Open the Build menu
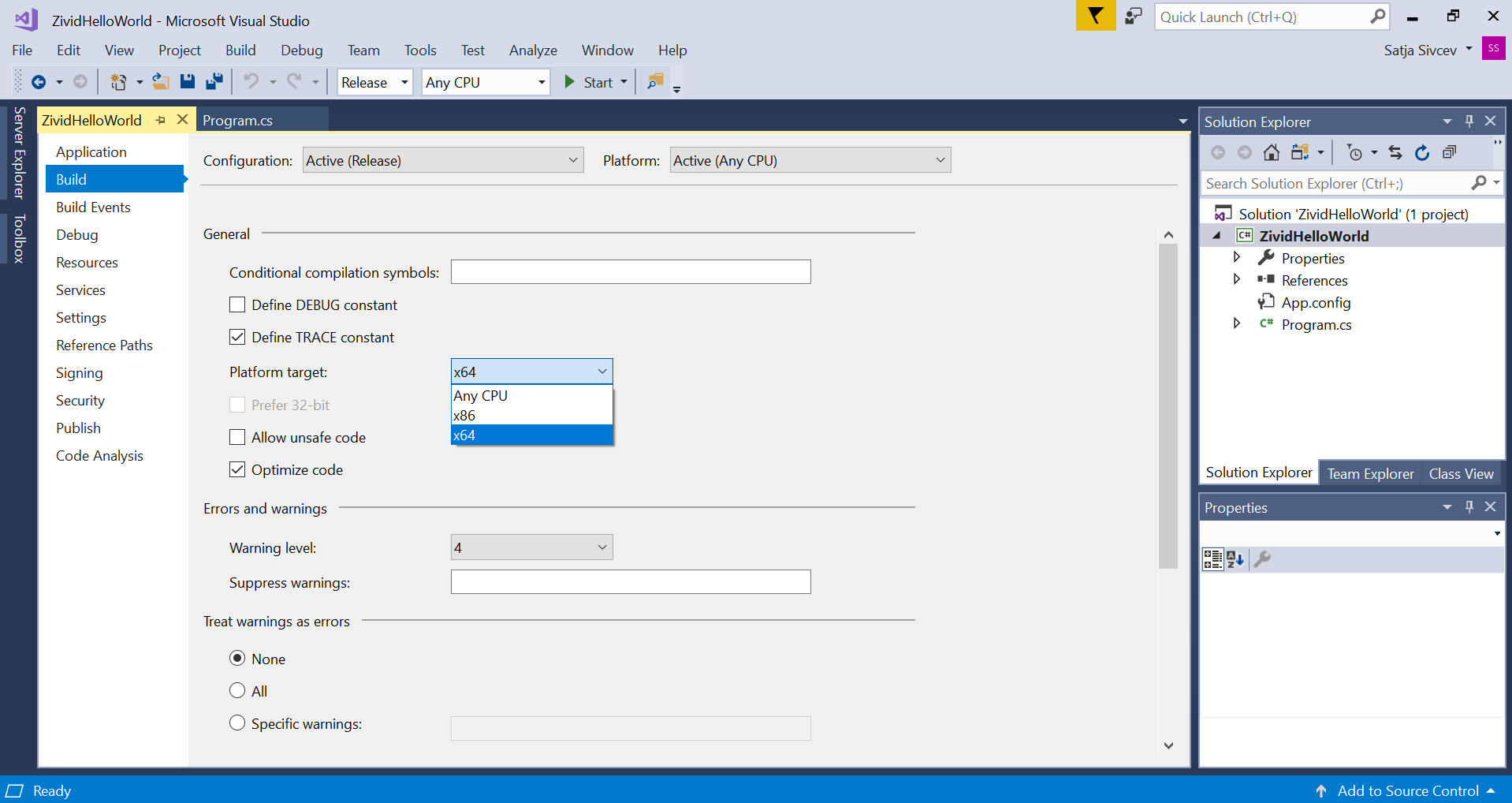Image resolution: width=1512 pixels, height=803 pixels. pyautogui.click(x=240, y=50)
